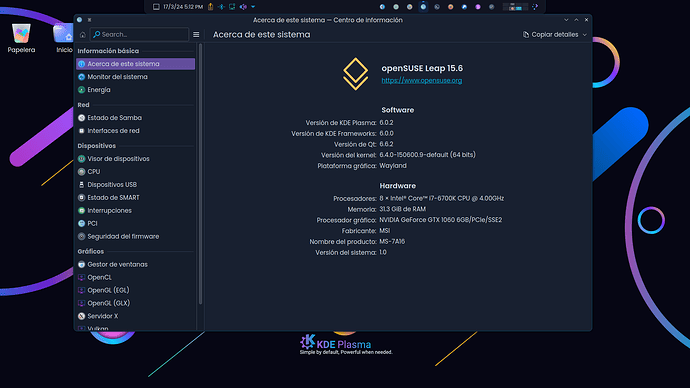The image size is (690, 388).
Task: Click the Dispositivos USB icon
Action: [81, 185]
